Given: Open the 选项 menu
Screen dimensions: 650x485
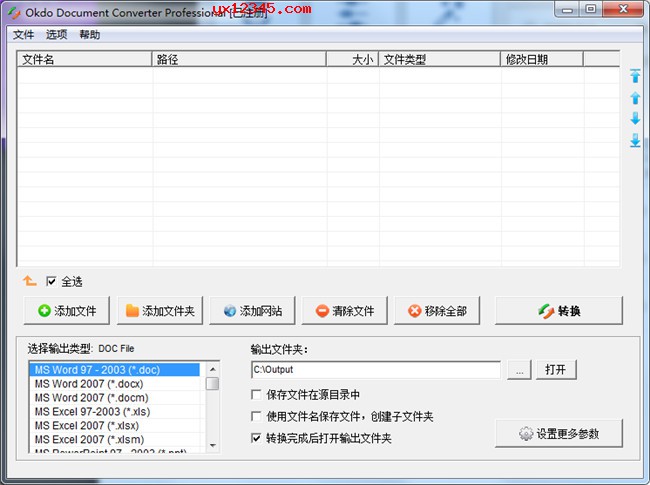Looking at the screenshot, I should click(x=56, y=34).
